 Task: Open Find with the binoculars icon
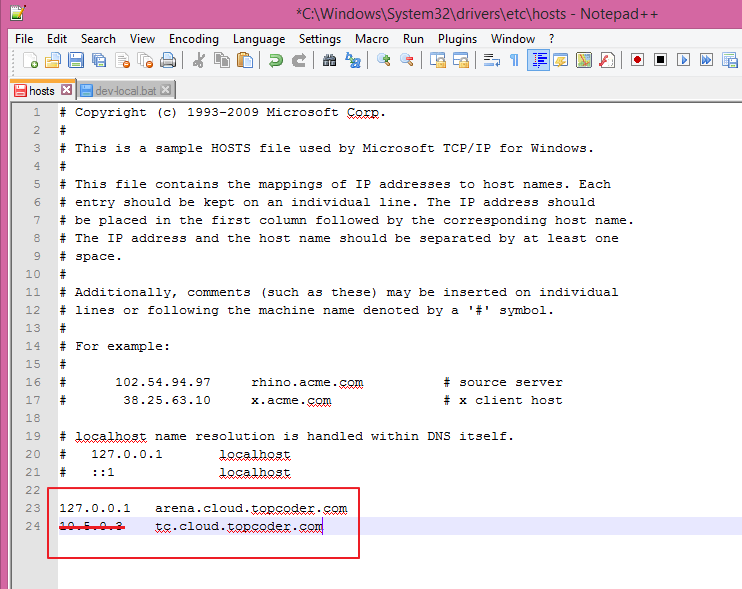click(x=329, y=60)
